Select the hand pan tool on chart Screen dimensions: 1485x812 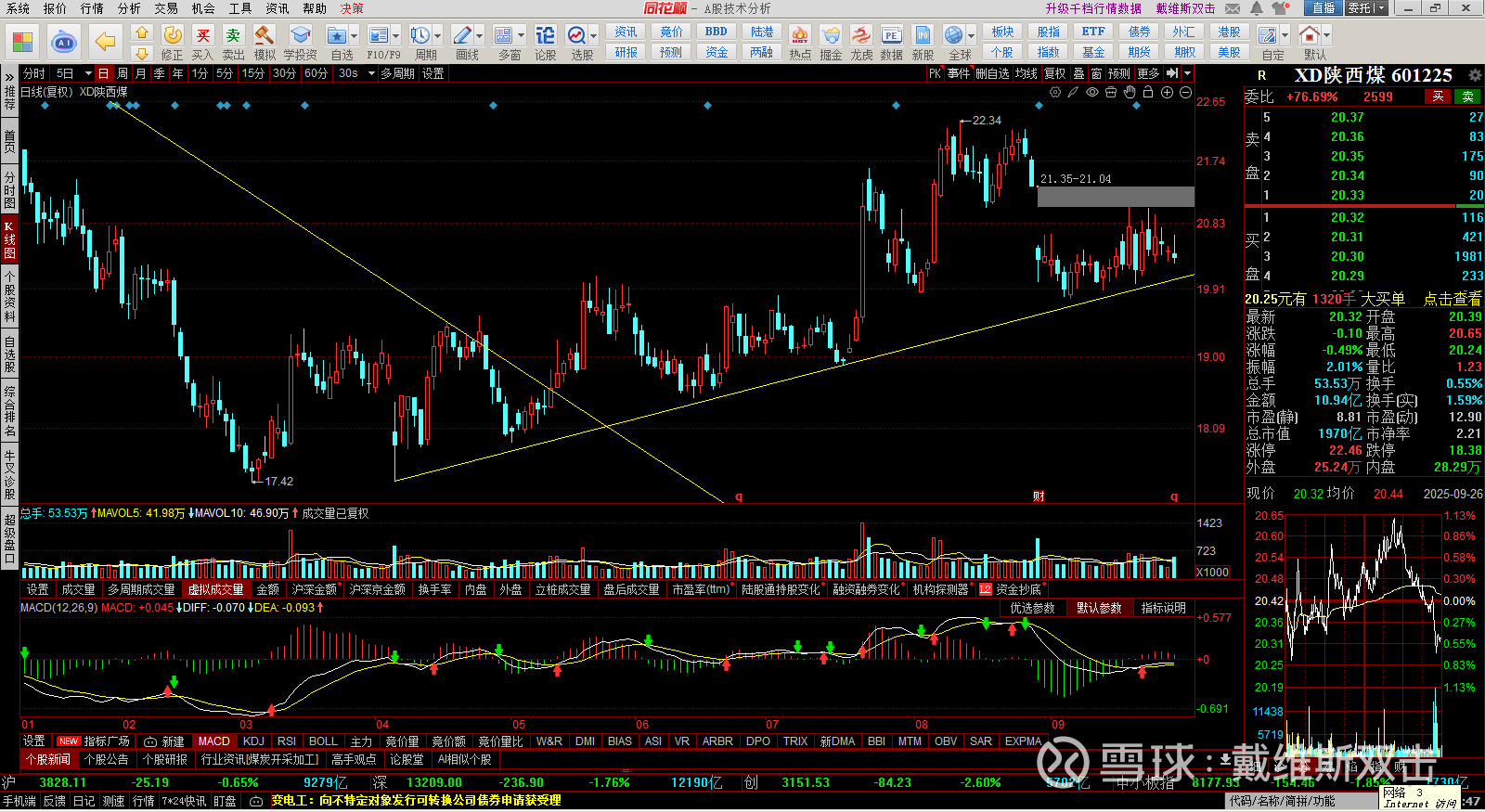pos(1130,92)
